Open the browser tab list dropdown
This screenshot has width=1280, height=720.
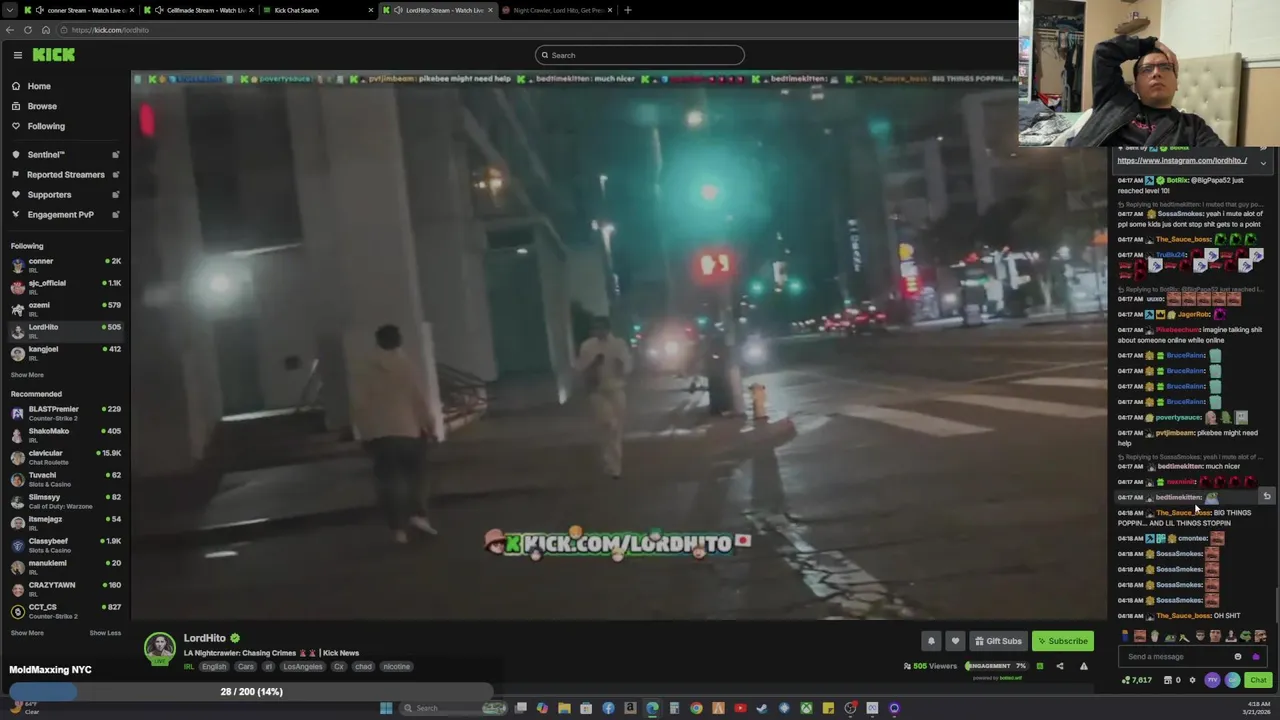coord(8,10)
